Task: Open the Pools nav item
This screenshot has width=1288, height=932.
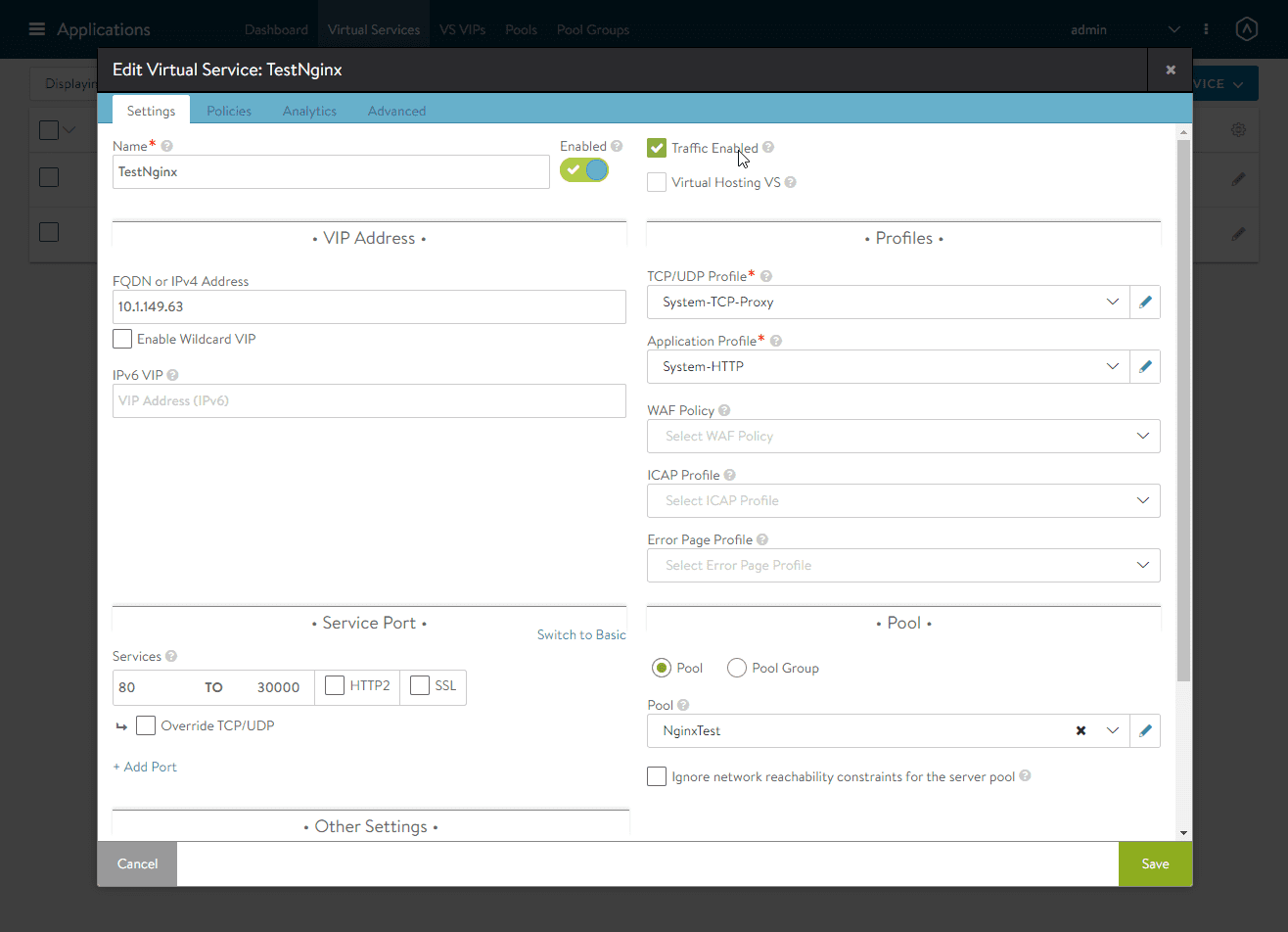Action: 521,29
